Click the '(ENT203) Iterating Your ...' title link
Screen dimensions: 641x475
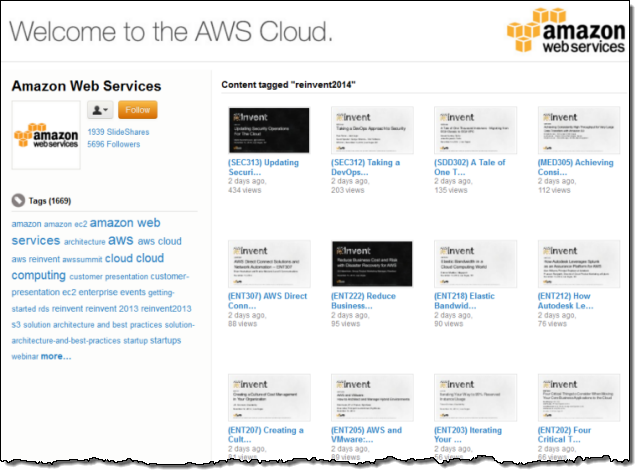468,435
